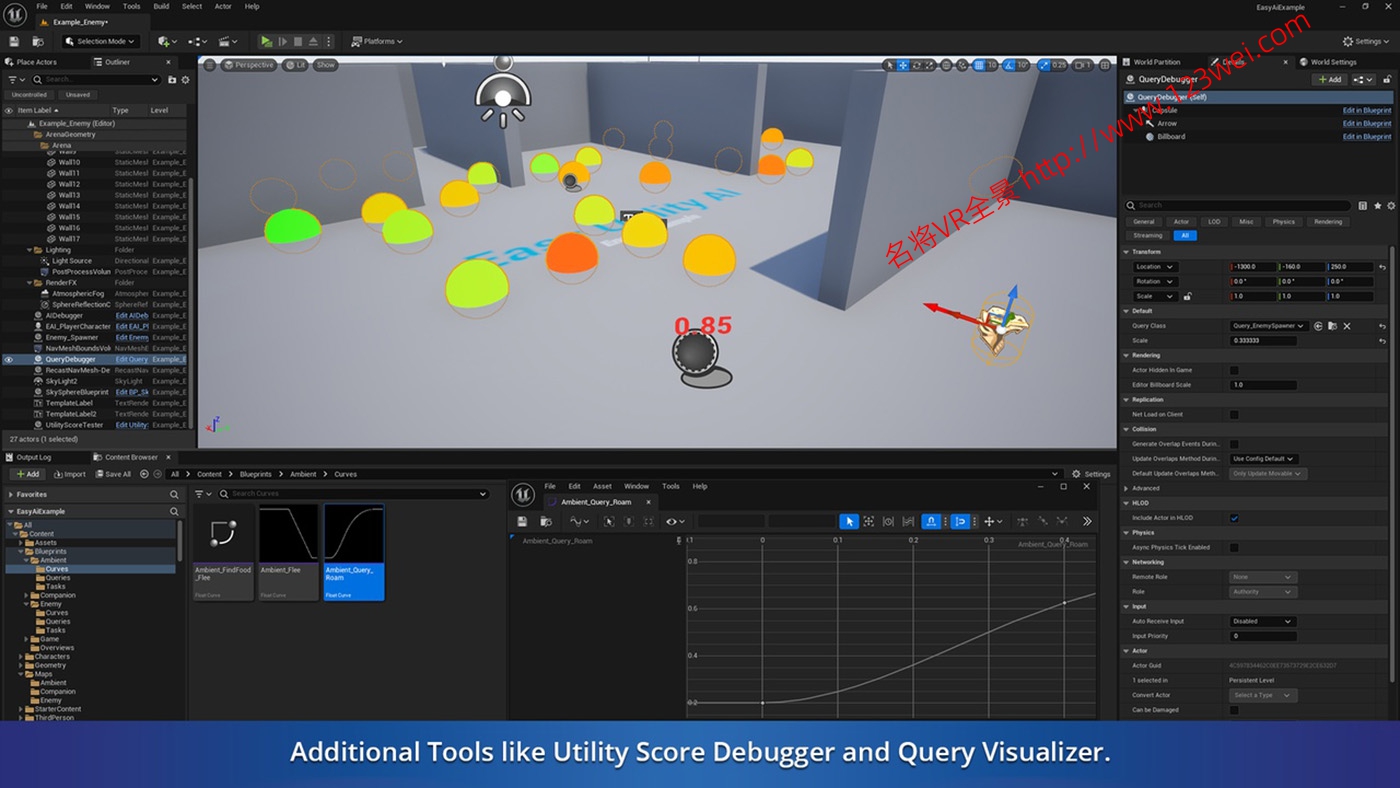Click the viewport hamburger options icon
1400x788 pixels.
point(210,65)
